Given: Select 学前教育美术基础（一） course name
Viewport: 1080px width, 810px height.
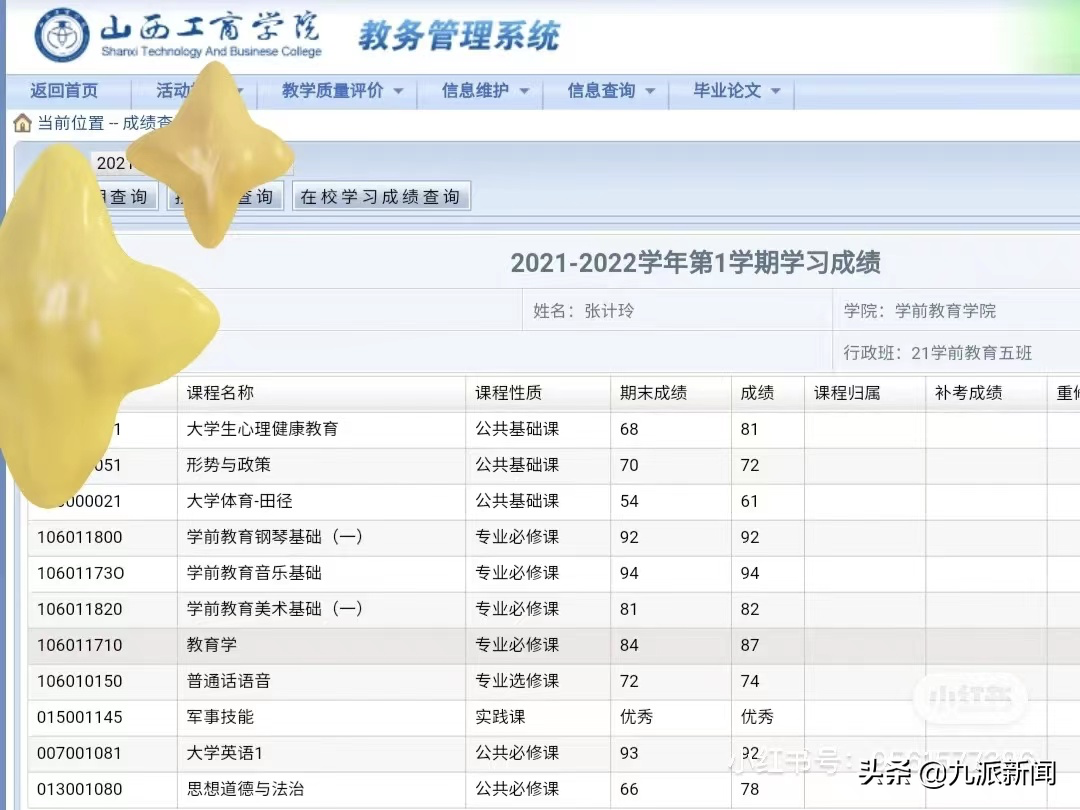Looking at the screenshot, I should 274,609.
